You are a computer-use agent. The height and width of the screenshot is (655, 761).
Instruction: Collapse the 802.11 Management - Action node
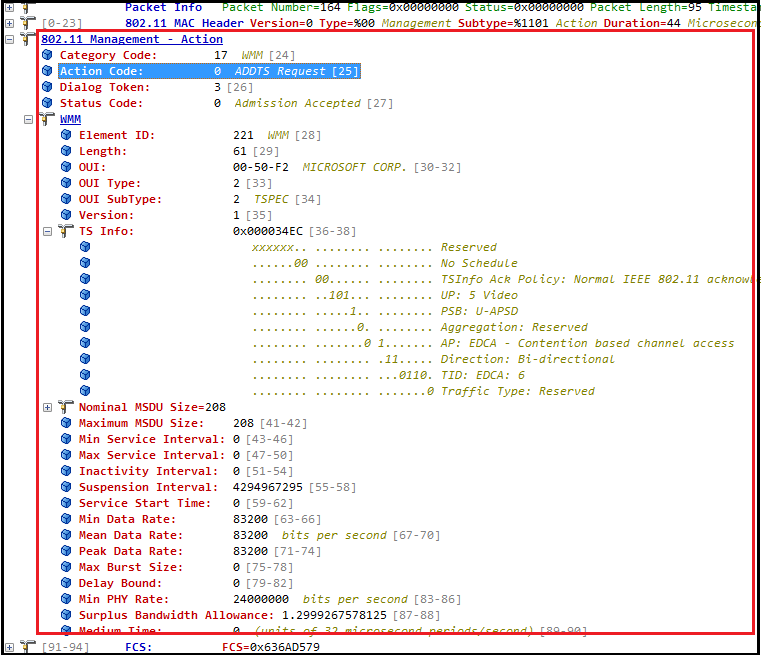click(x=10, y=39)
